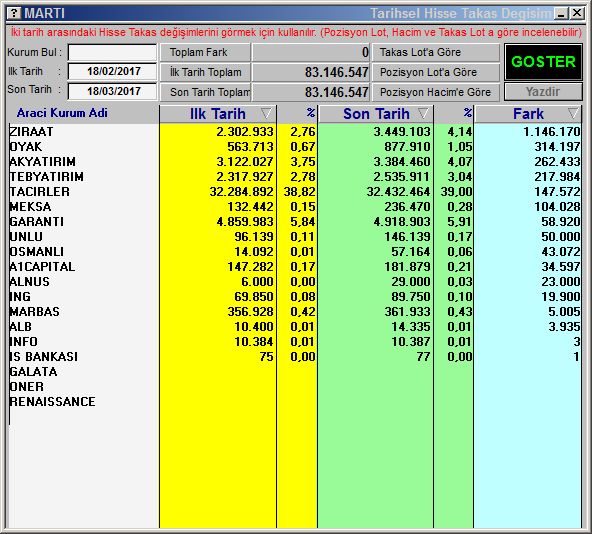The width and height of the screenshot is (592, 534).
Task: Select the ALNUS row name
Action: point(30,281)
